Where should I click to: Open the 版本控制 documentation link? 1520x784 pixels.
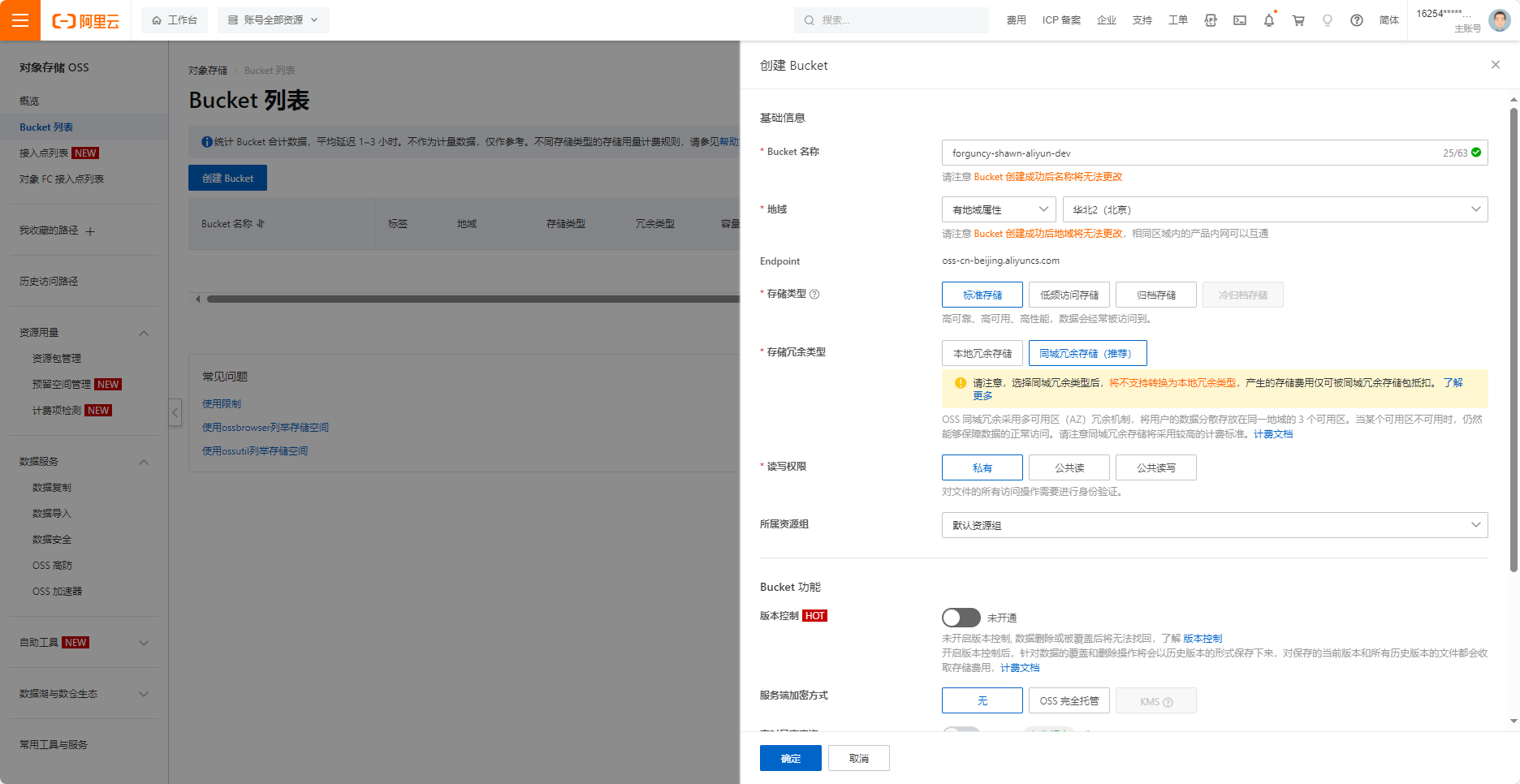[1203, 639]
